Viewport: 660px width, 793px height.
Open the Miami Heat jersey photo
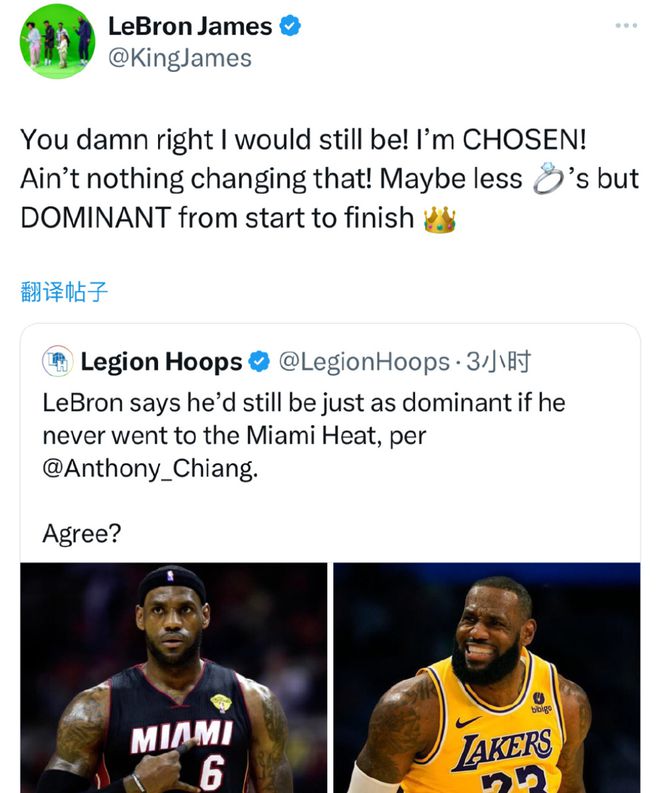pyautogui.click(x=174, y=678)
